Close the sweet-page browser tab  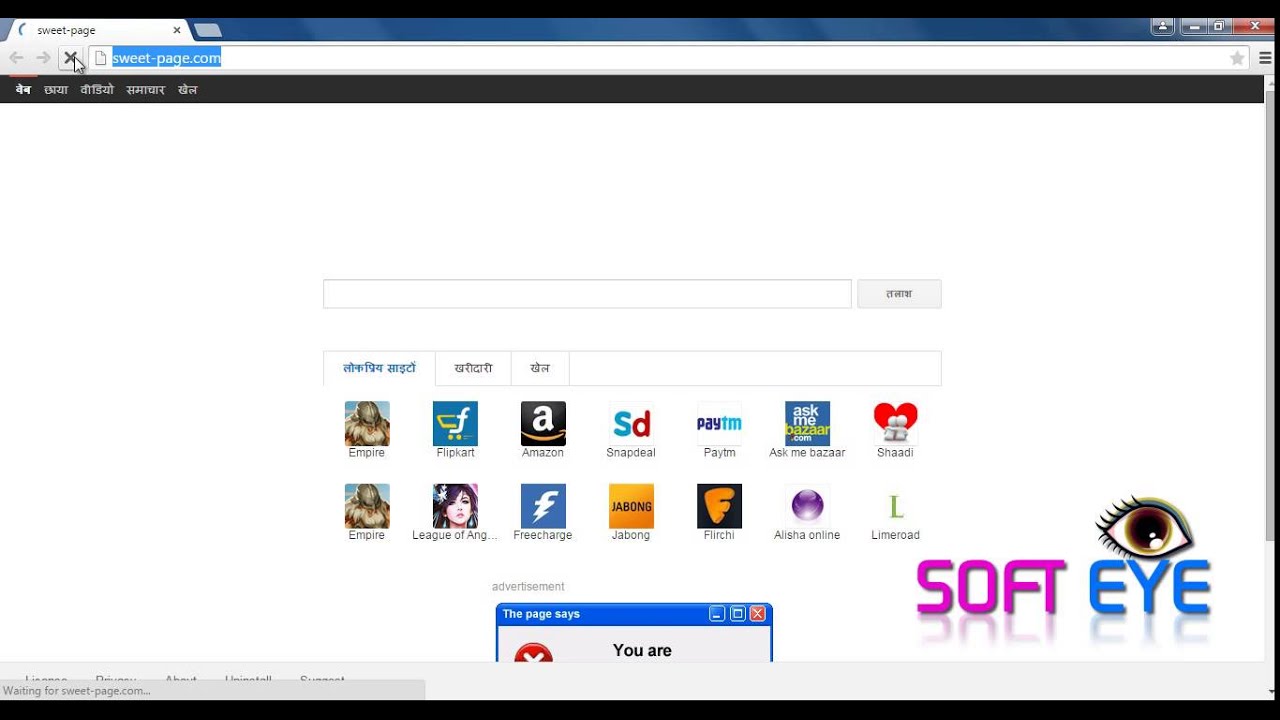coord(177,30)
